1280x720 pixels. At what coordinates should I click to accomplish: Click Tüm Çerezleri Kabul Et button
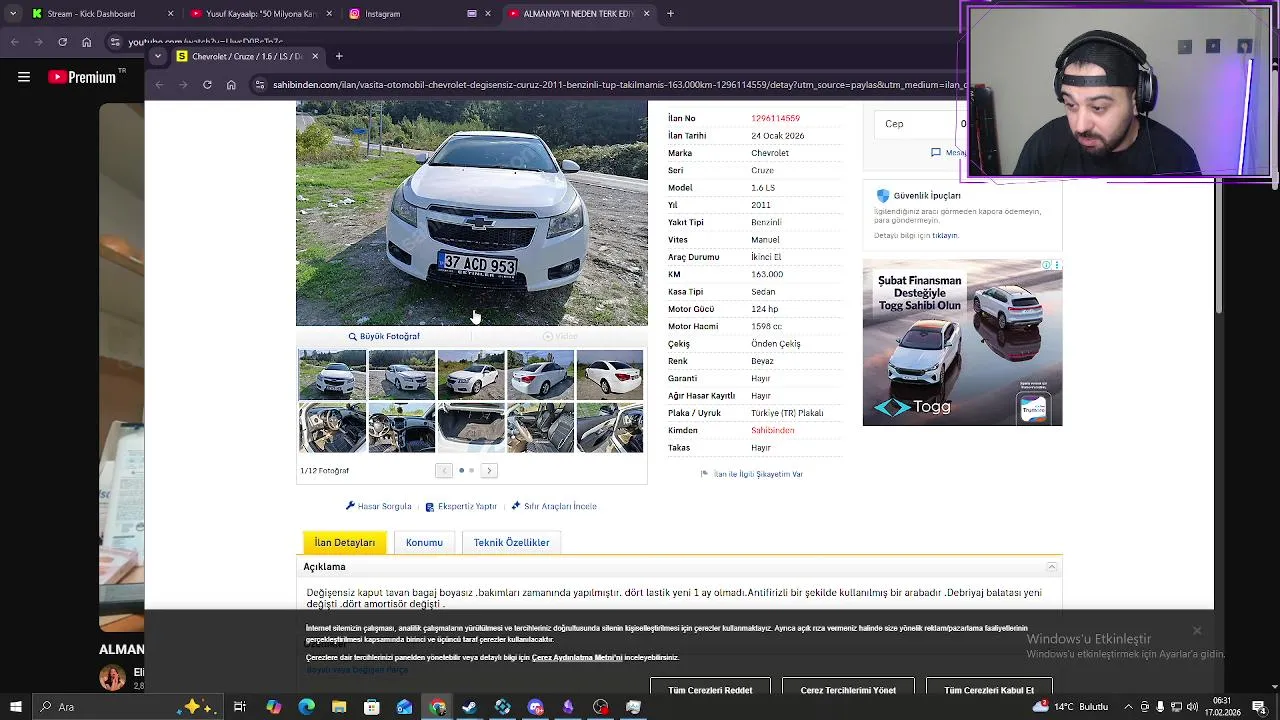(989, 689)
